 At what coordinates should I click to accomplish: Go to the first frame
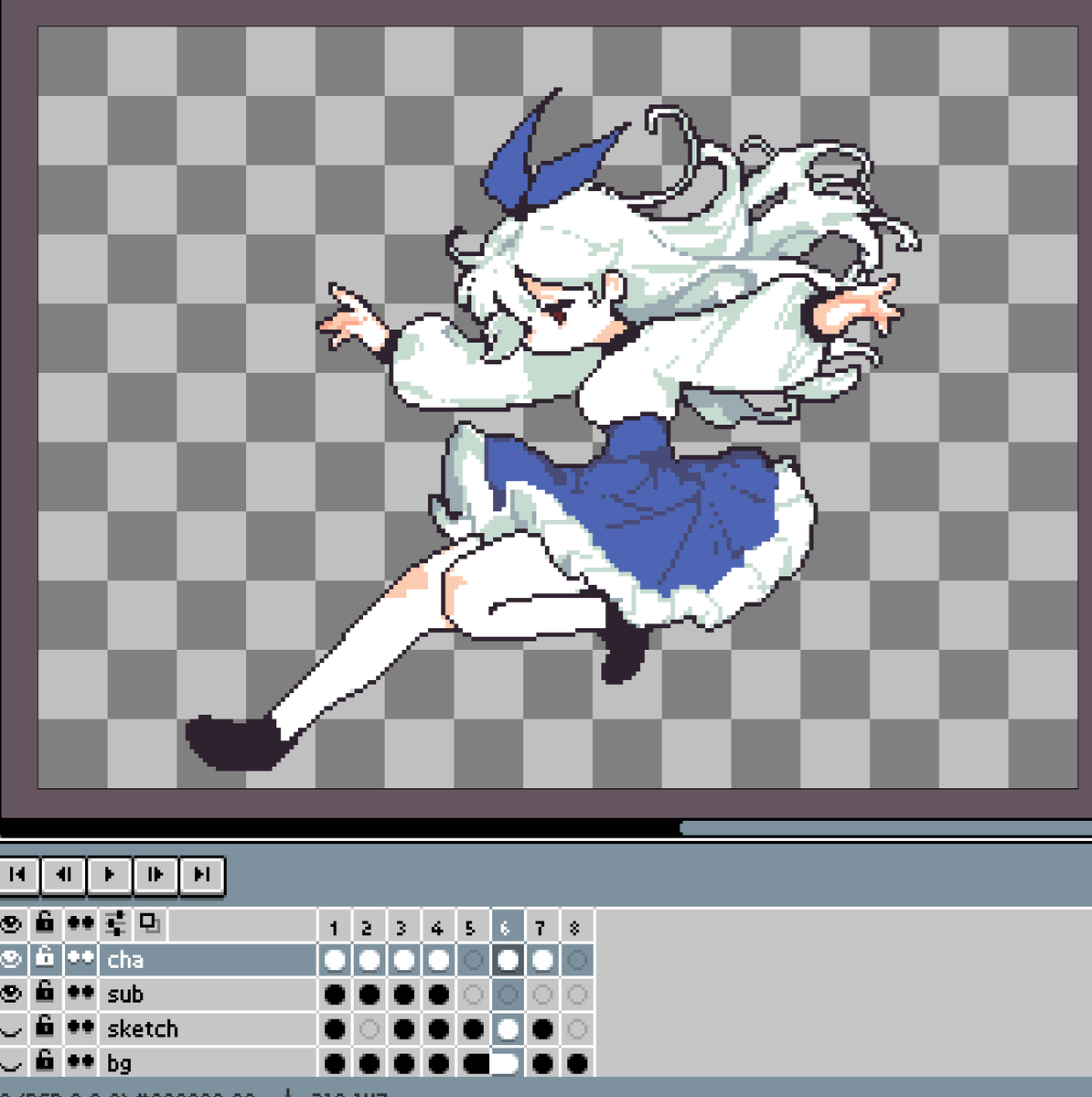18,875
